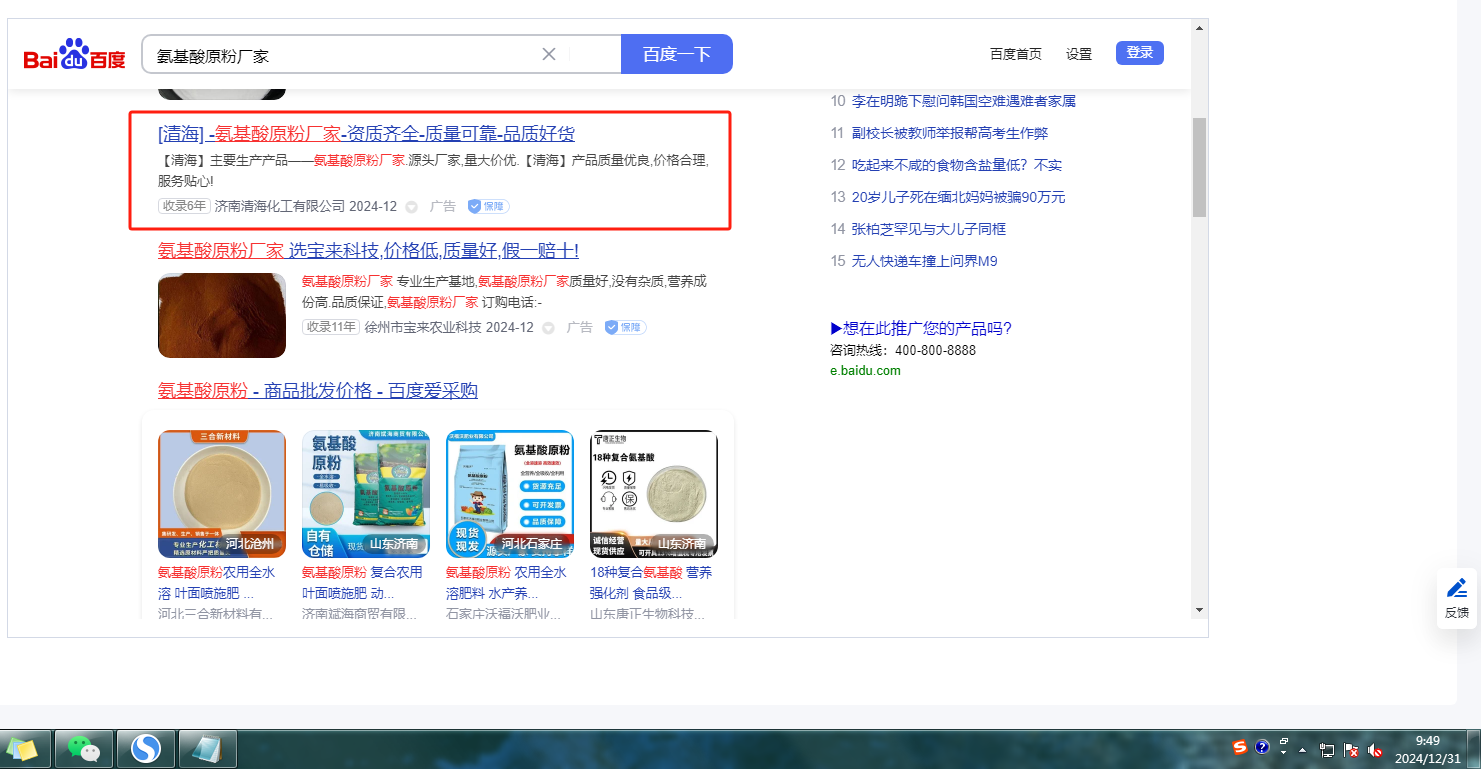Click the 保障 shield badge on 清海 ad

488,206
